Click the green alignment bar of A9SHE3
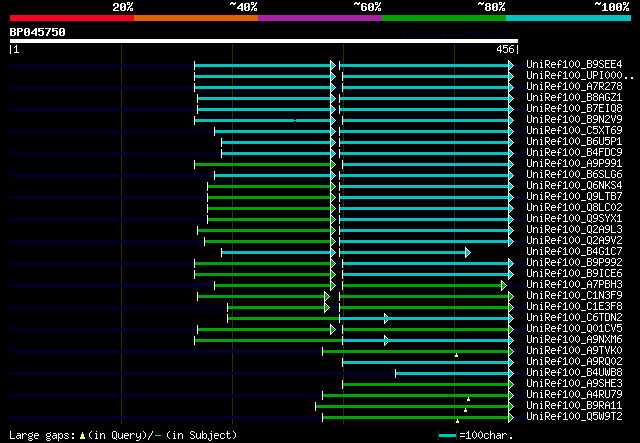Screen dimensions: 640x443 pos(426,385)
